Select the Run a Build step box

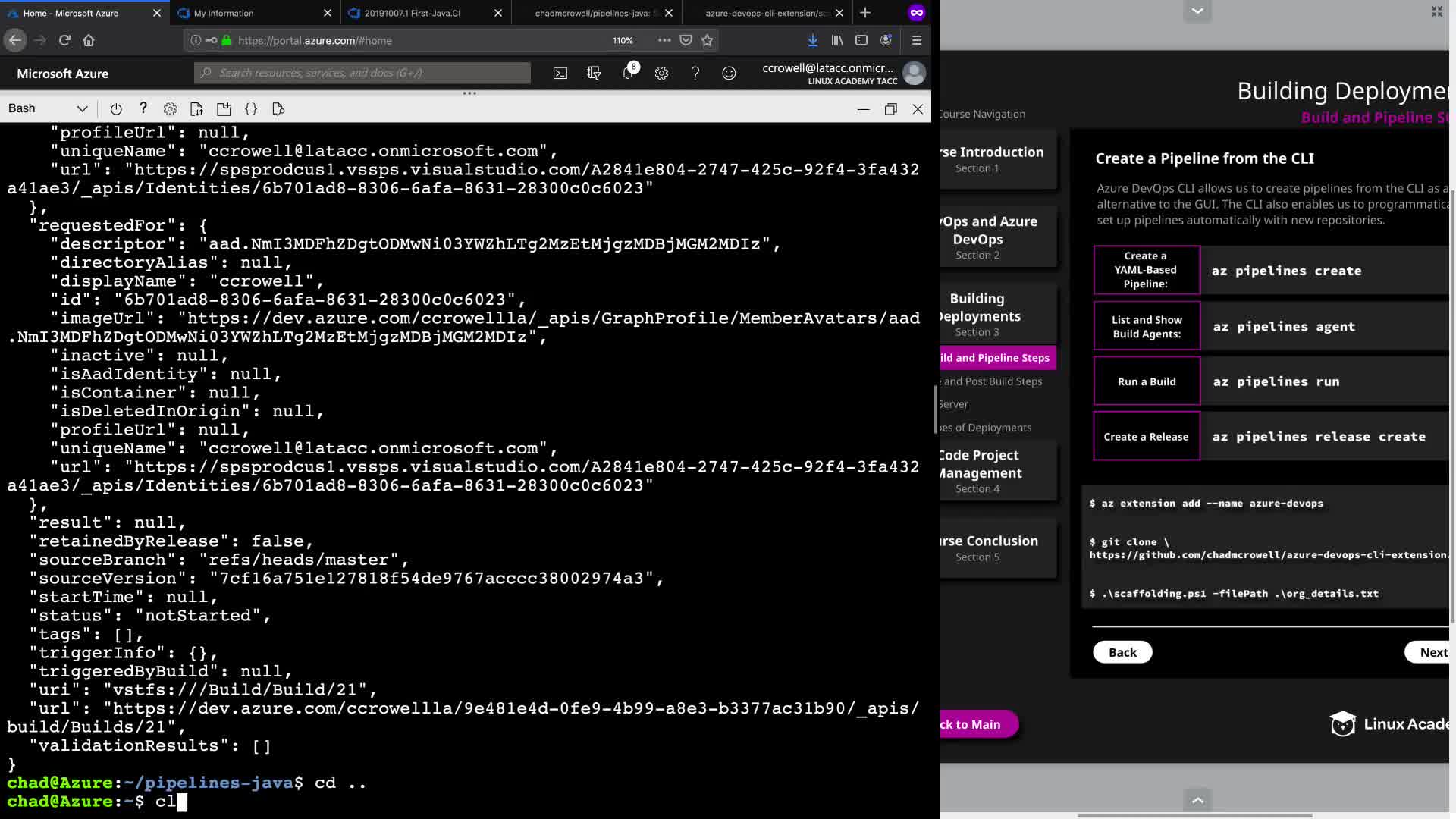click(1147, 381)
